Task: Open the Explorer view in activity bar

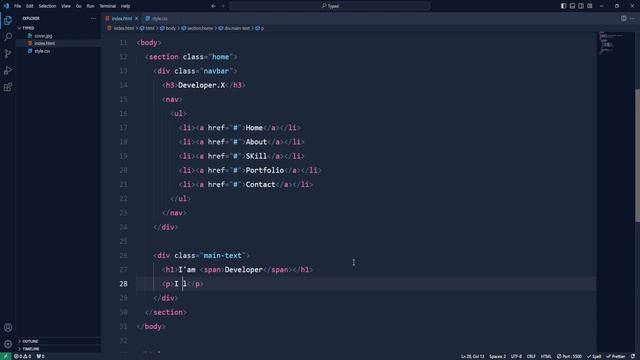Action: pos(8,20)
